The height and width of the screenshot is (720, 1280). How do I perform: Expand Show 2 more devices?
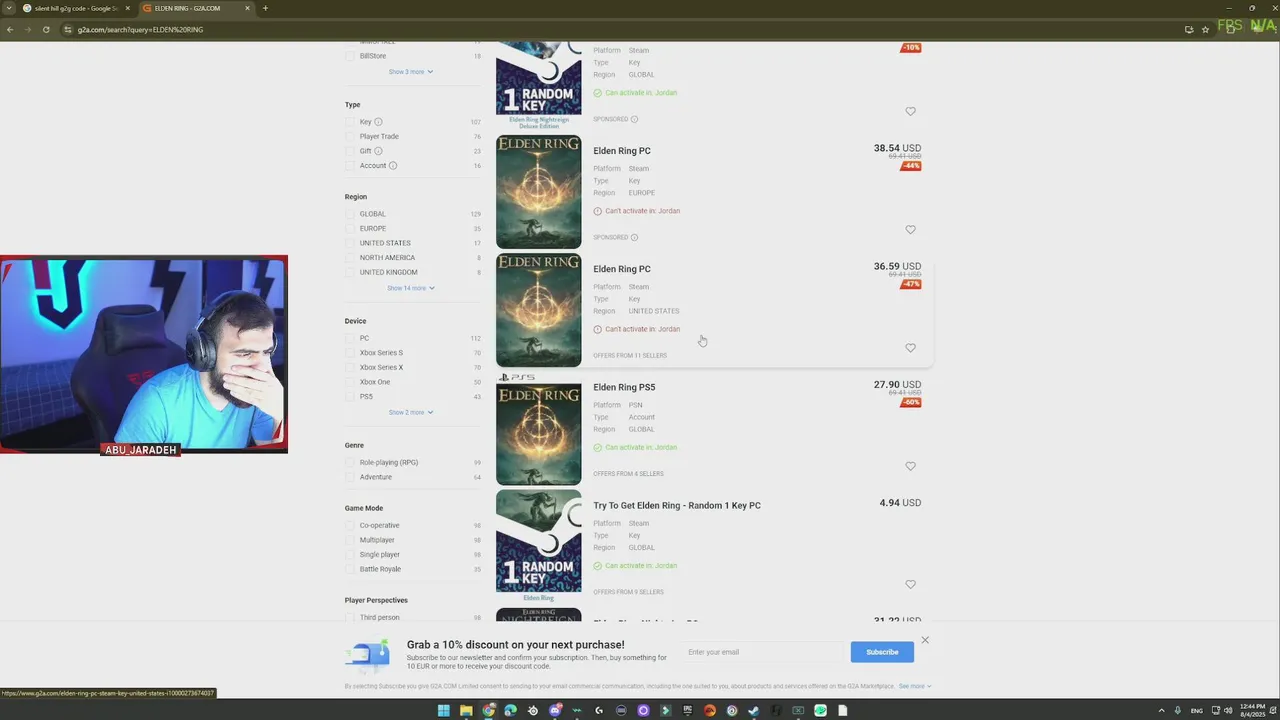click(411, 412)
